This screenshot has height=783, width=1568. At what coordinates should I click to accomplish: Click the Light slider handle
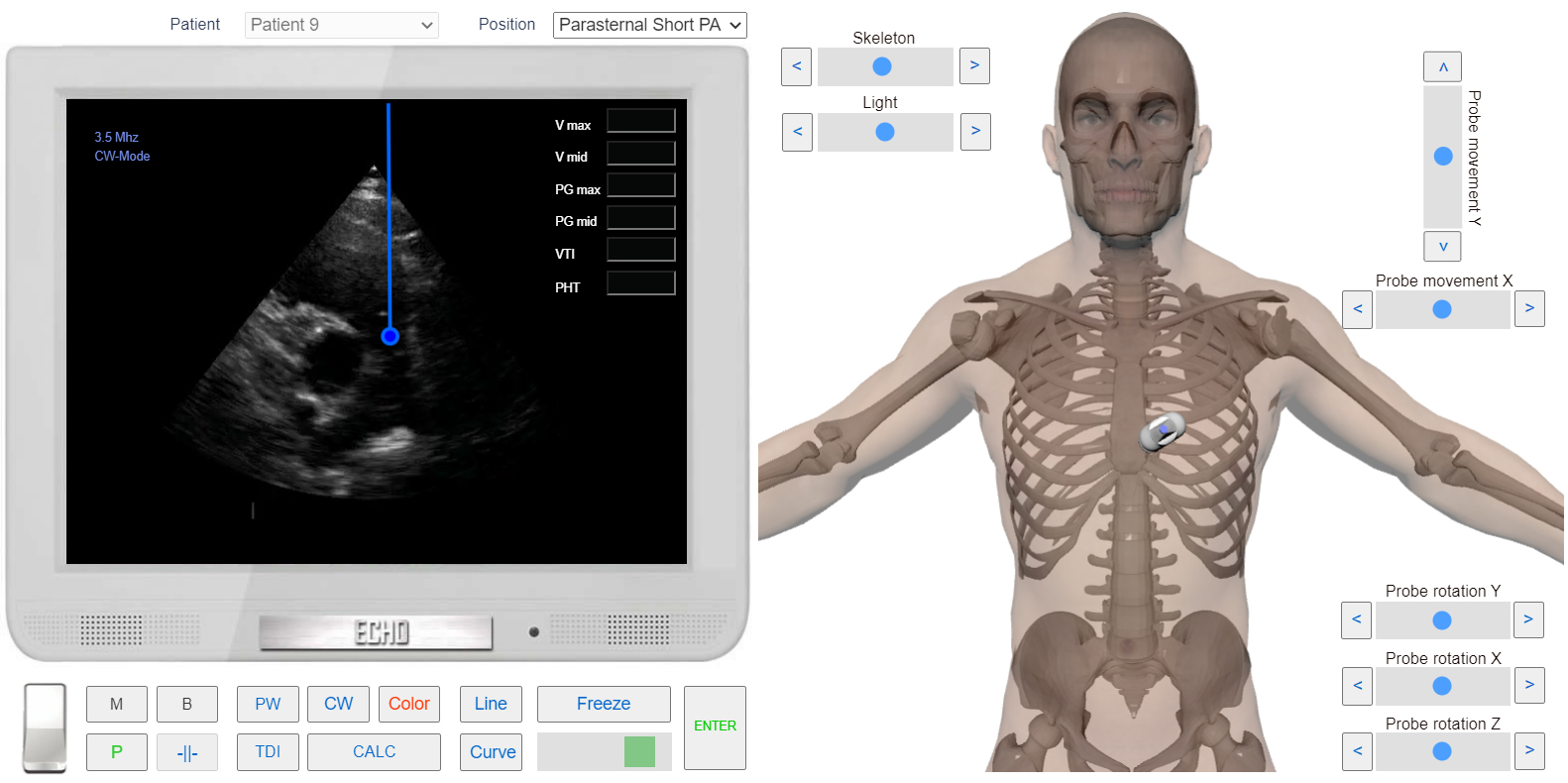(885, 132)
